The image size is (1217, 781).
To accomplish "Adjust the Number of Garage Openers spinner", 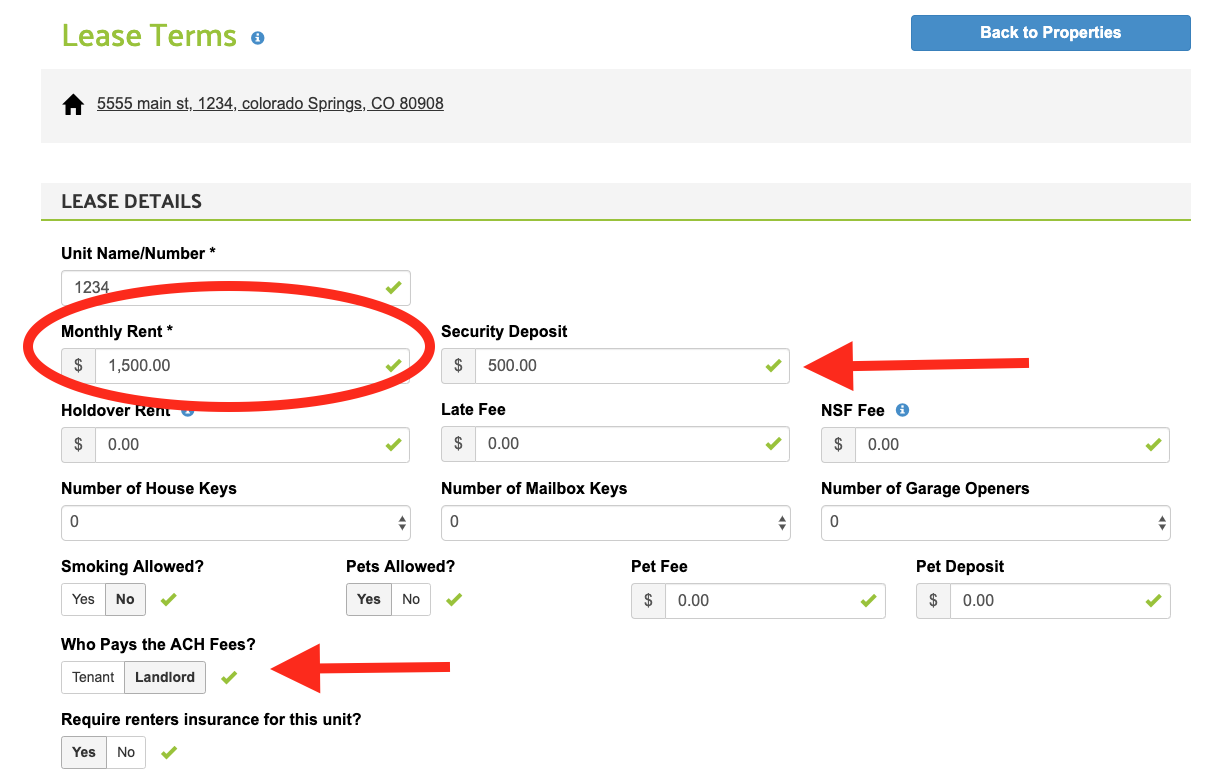I will (x=1162, y=522).
